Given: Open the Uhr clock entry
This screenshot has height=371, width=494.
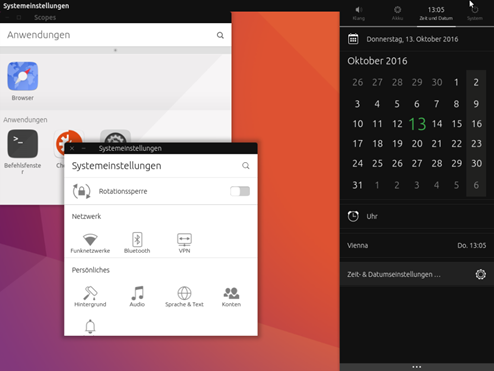Looking at the screenshot, I should coord(417,216).
